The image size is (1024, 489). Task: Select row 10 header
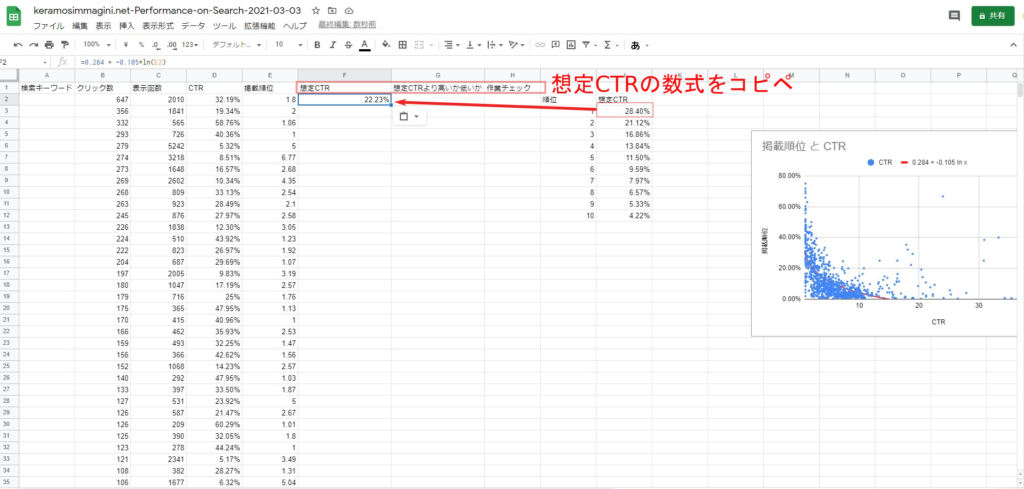point(9,192)
